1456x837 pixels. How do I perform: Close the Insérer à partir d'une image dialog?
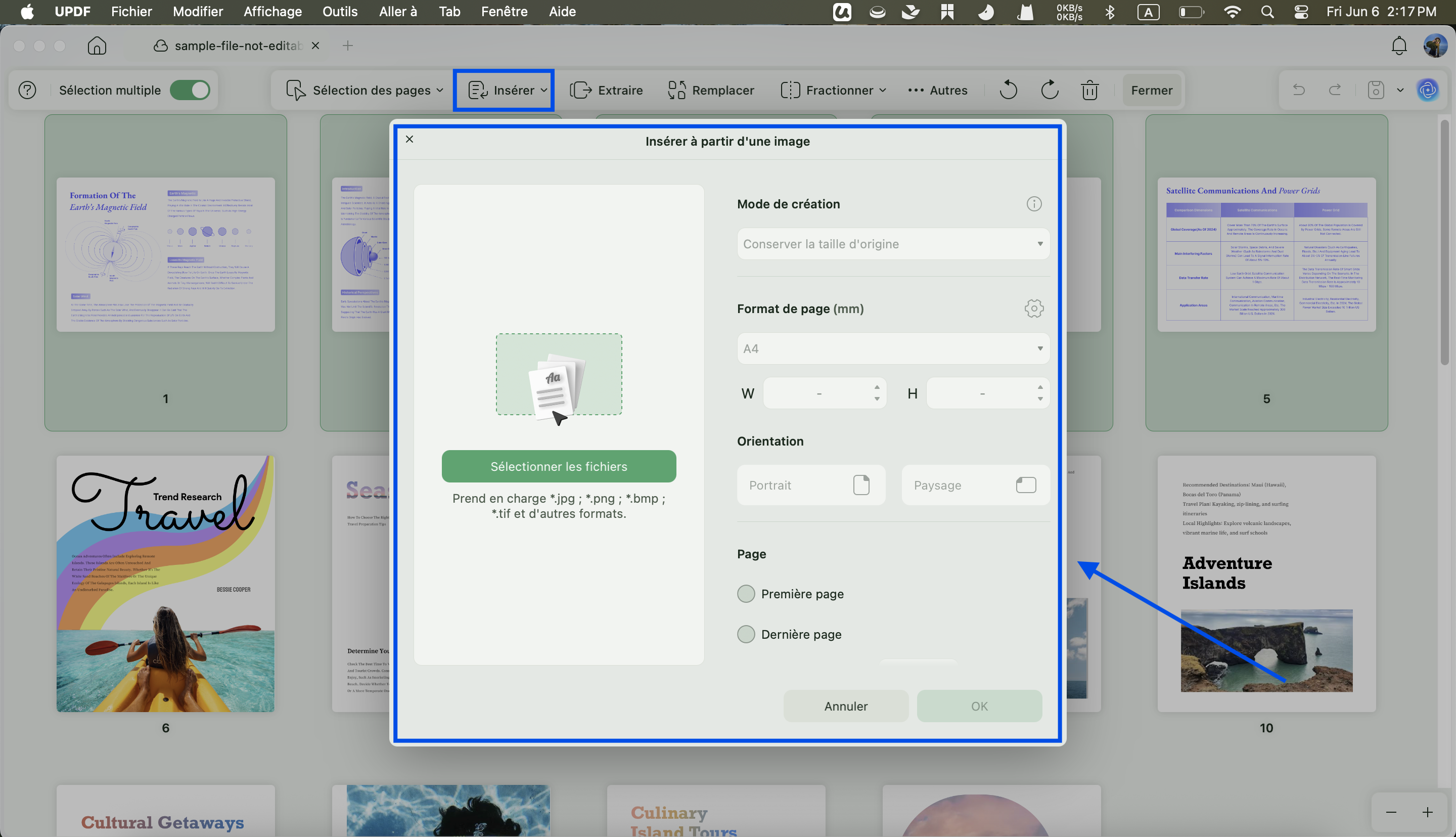[x=409, y=139]
